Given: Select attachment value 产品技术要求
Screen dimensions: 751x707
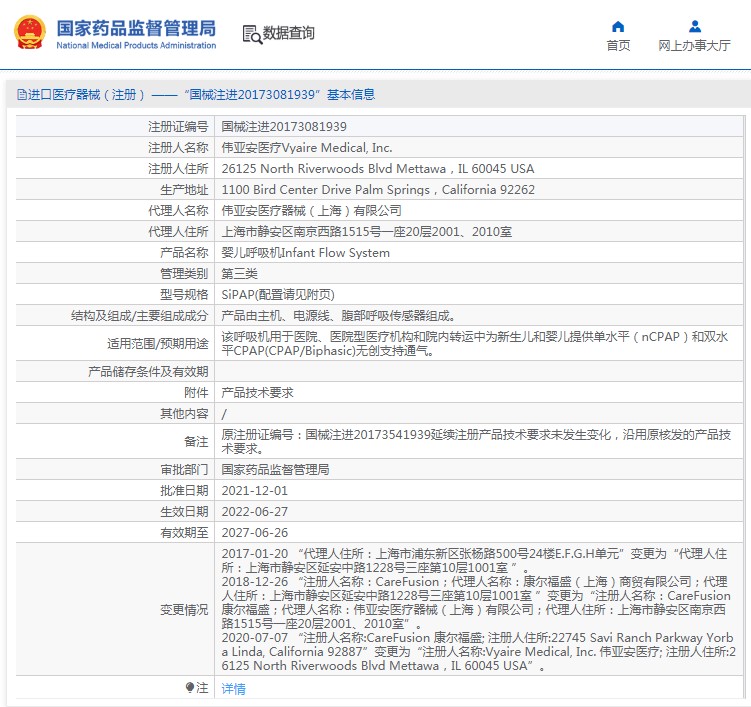Looking at the screenshot, I should tap(257, 393).
